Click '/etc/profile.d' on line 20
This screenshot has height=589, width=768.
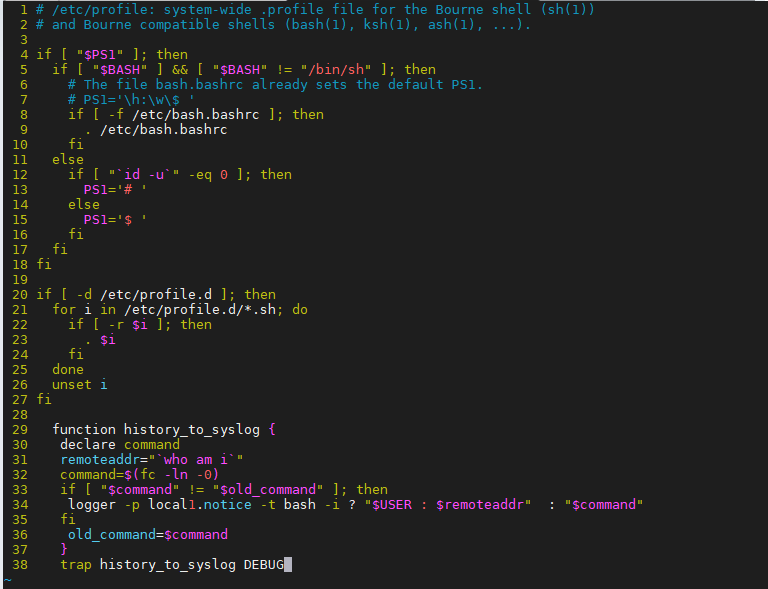click(x=156, y=295)
